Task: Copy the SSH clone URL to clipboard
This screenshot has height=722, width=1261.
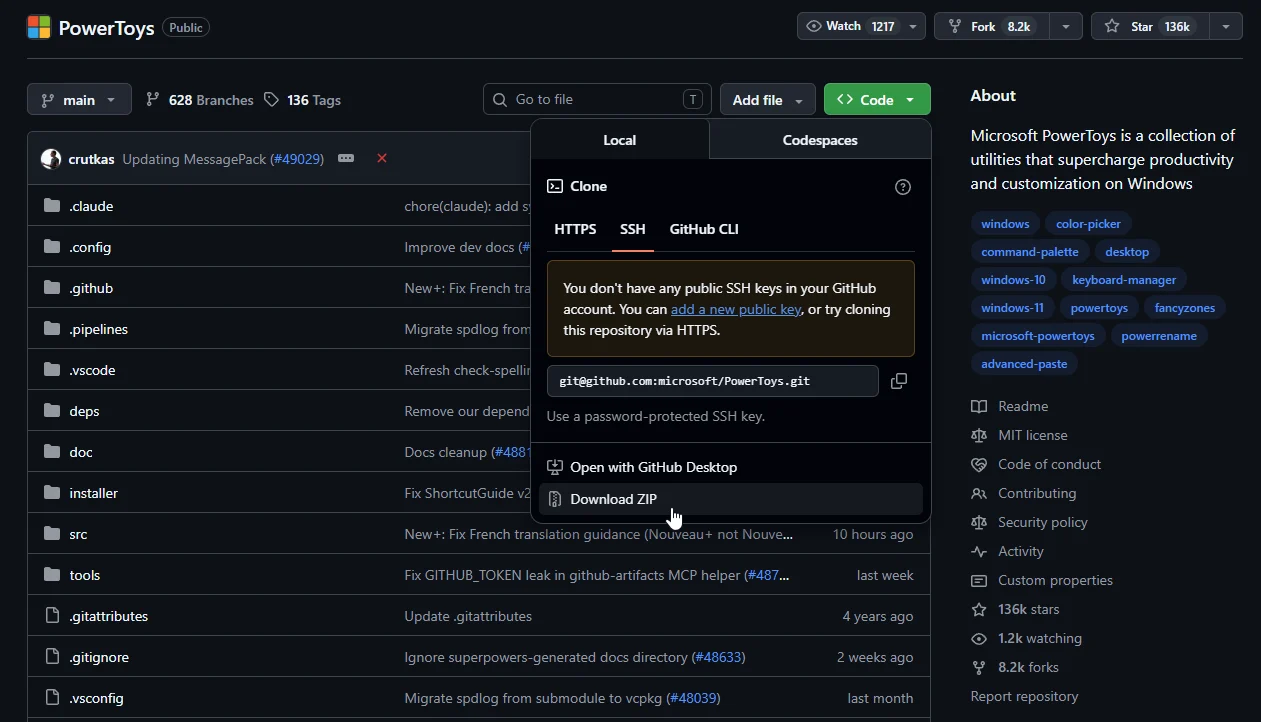Action: [899, 381]
